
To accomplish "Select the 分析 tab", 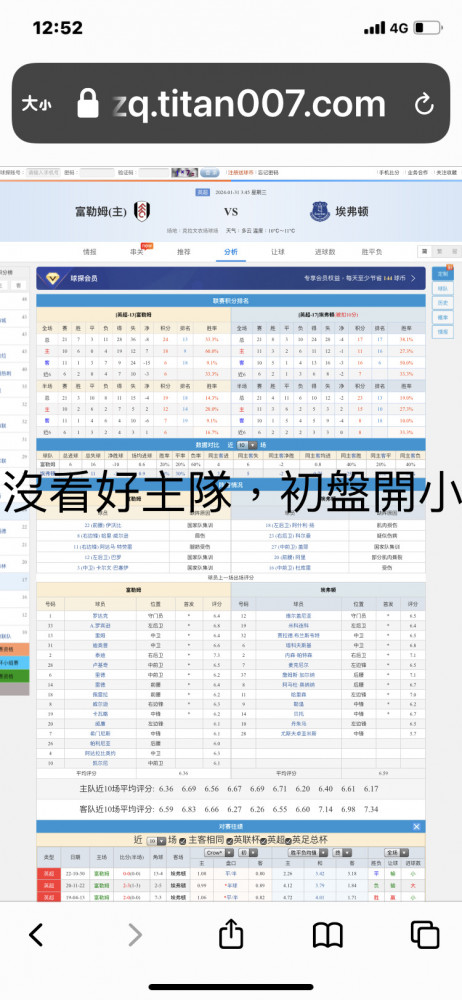I will (x=231, y=252).
